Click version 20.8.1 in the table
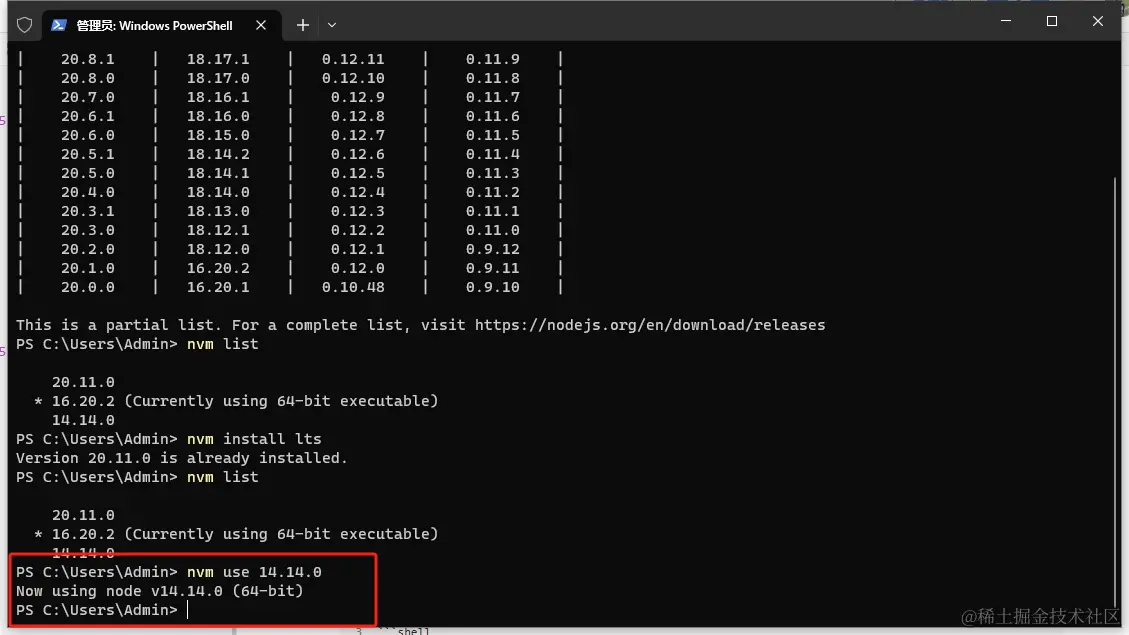The height and width of the screenshot is (635, 1129). pos(88,59)
